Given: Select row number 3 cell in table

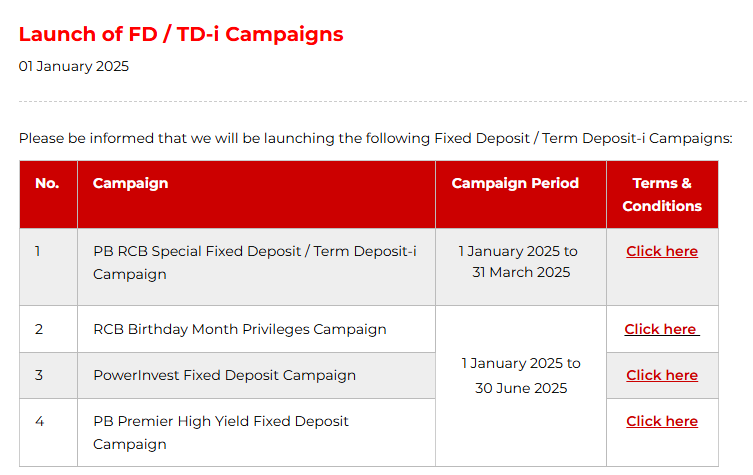Looking at the screenshot, I should [39, 375].
